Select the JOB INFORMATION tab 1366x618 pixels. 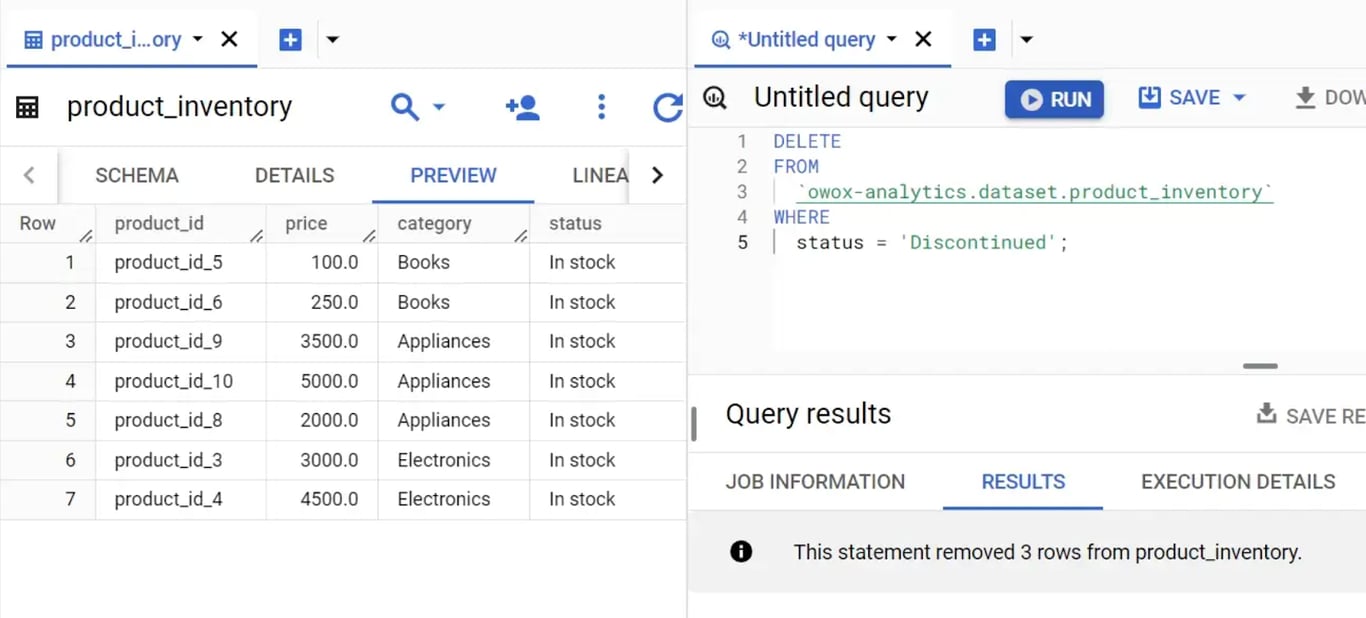tap(815, 481)
